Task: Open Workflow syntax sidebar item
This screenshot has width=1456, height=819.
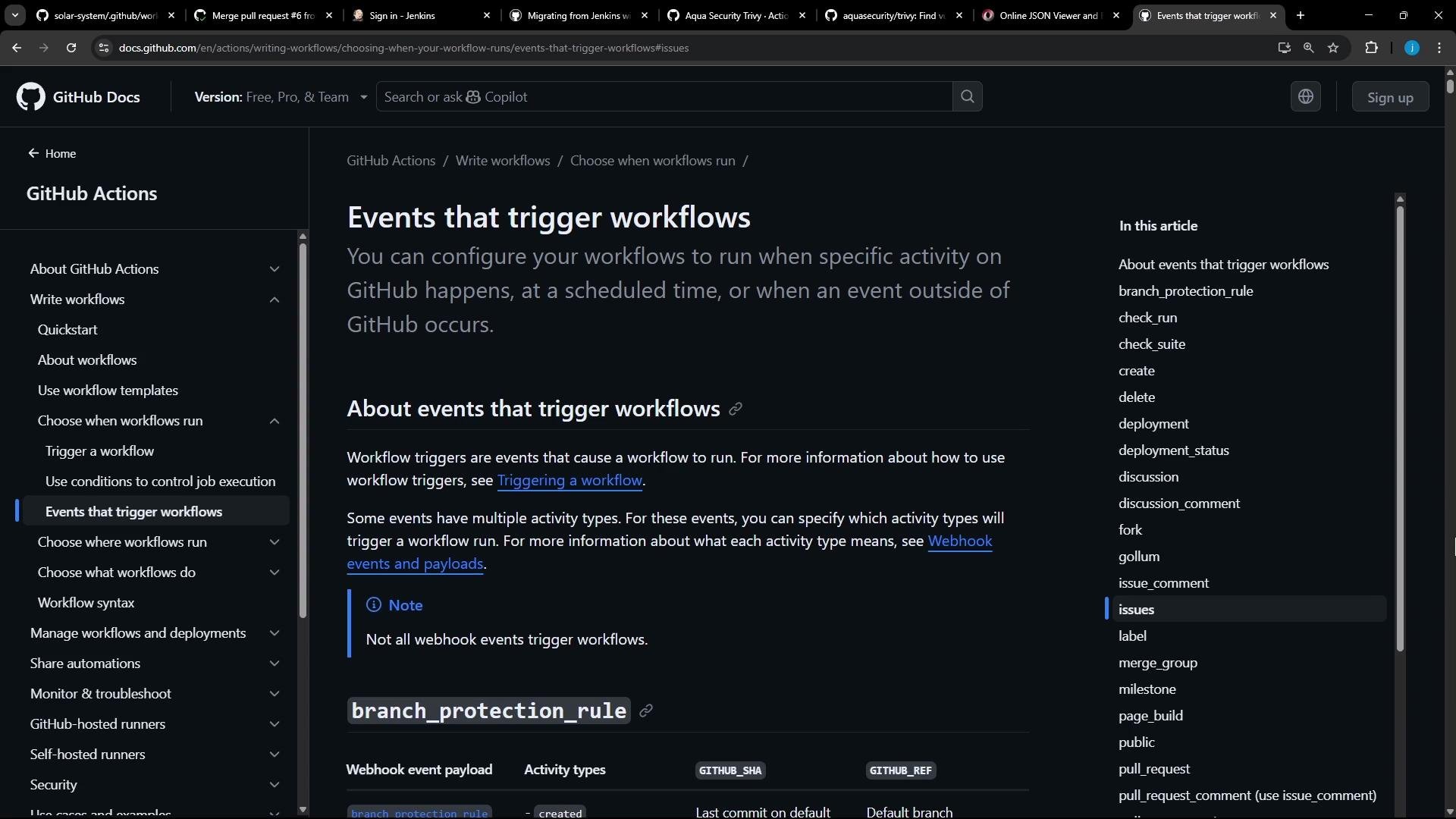Action: tap(86, 603)
